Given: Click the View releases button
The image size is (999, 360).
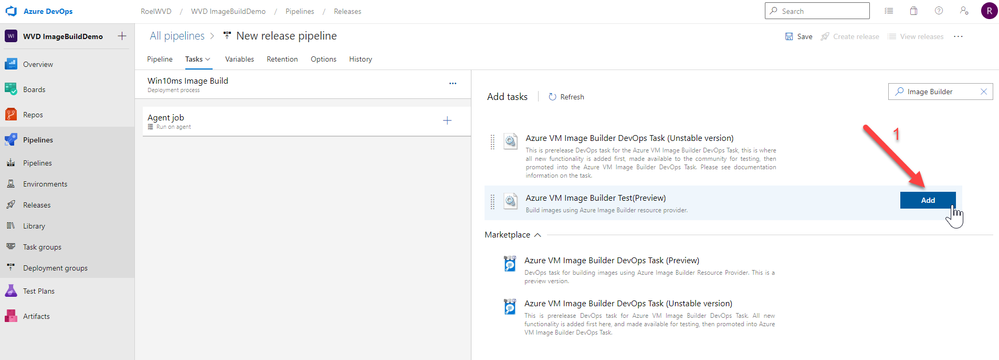Looking at the screenshot, I should [x=916, y=36].
